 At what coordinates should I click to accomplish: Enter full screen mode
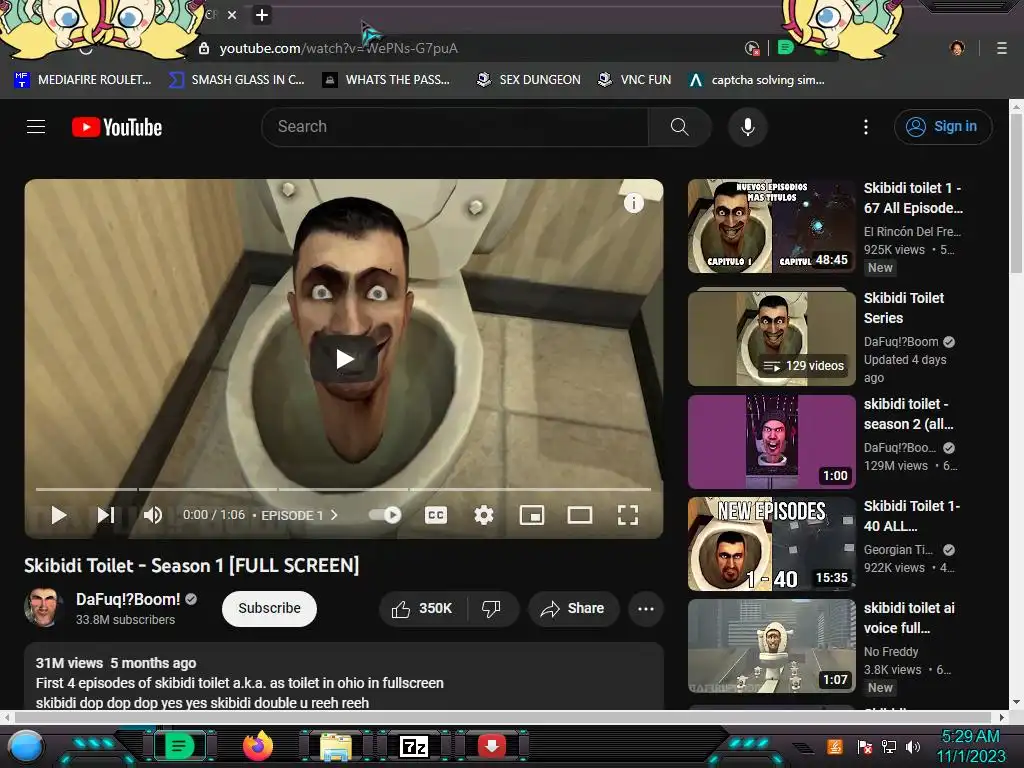628,515
